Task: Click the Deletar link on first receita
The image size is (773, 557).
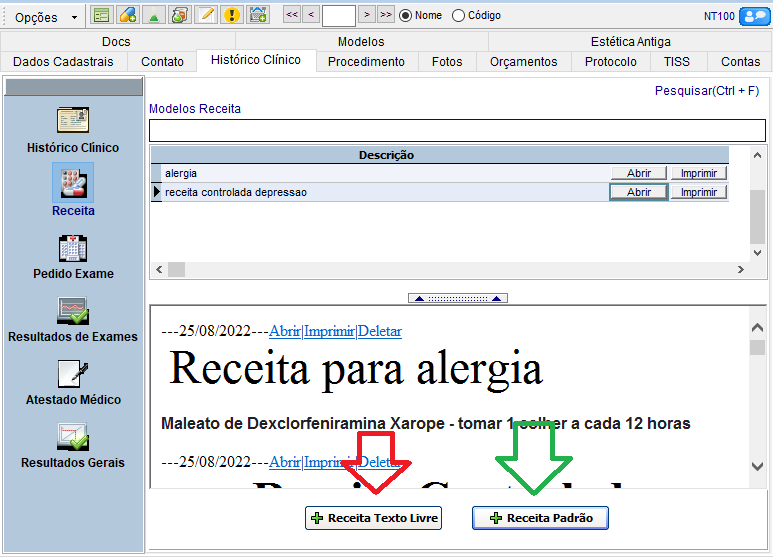Action: pyautogui.click(x=380, y=331)
